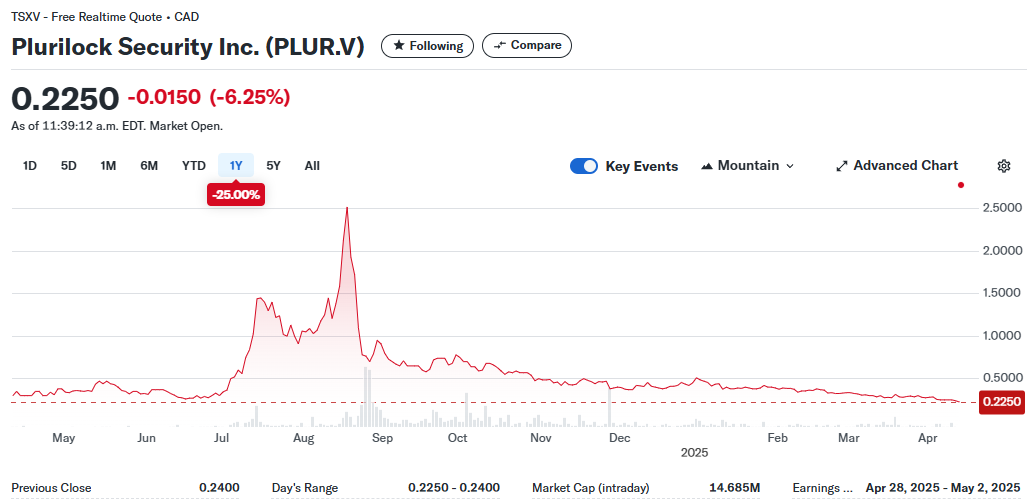Open the Advanced Chart view
Viewport: 1034px width, 500px height.
click(897, 166)
